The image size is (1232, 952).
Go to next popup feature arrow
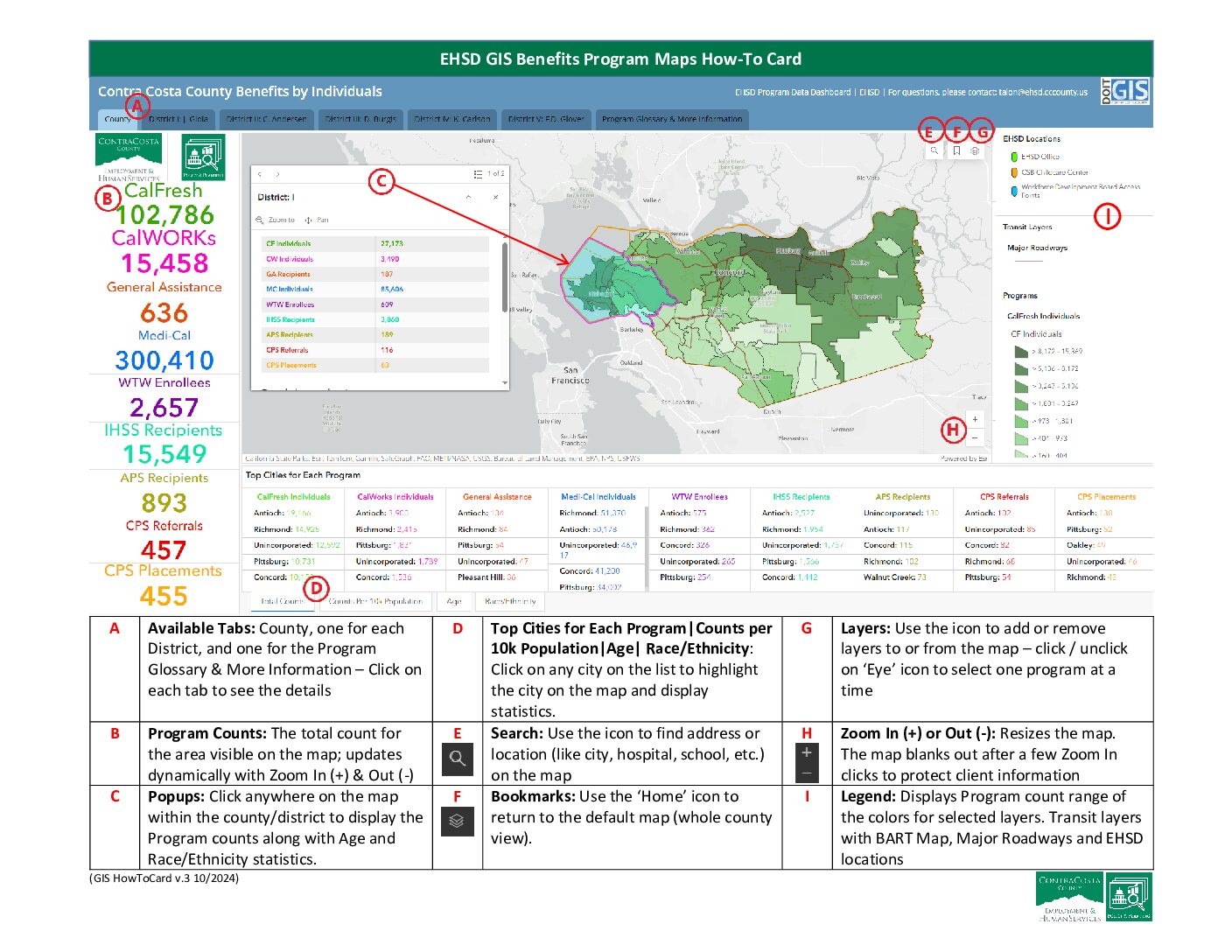point(278,174)
